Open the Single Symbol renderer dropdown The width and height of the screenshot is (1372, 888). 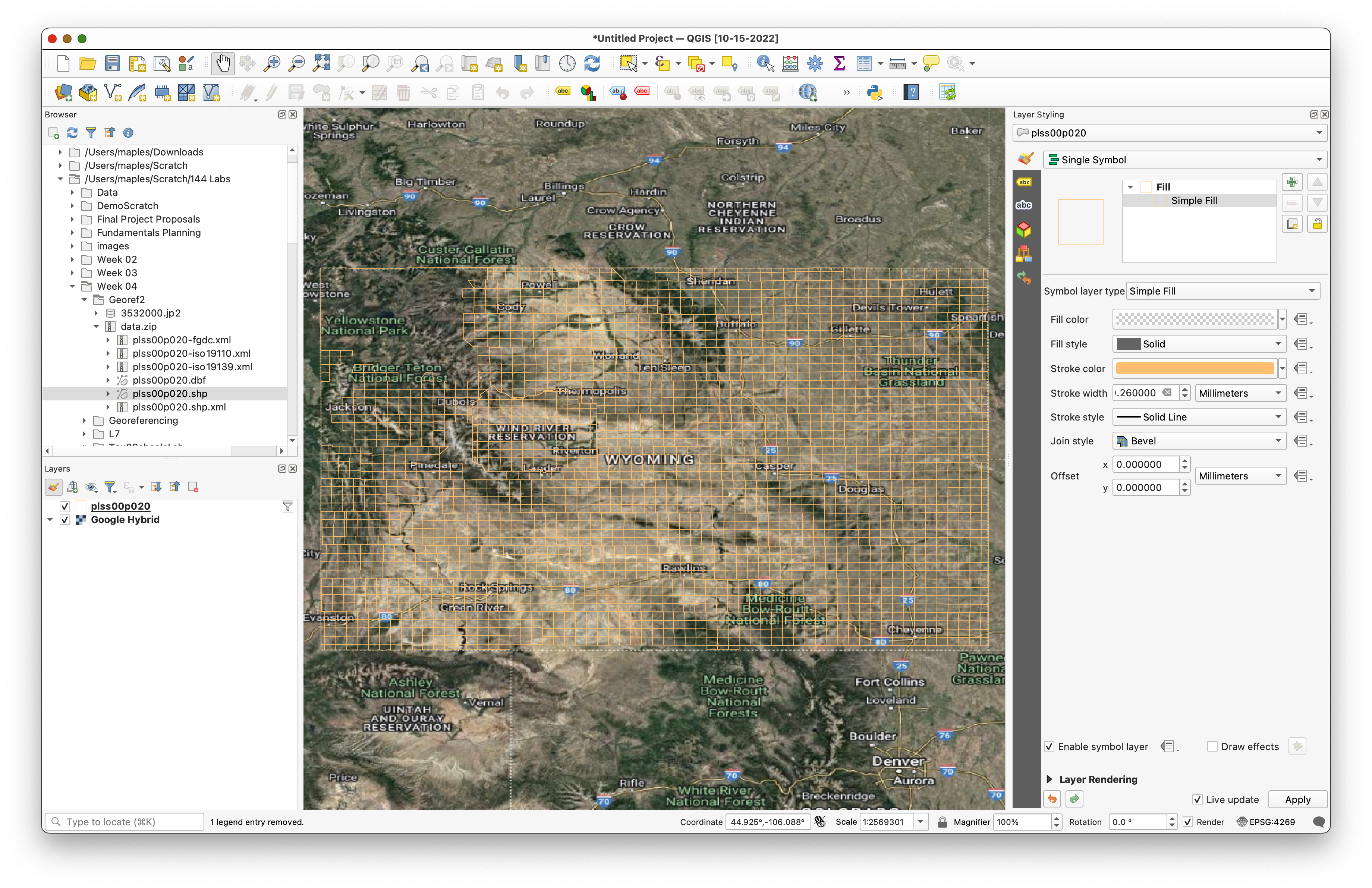1184,160
